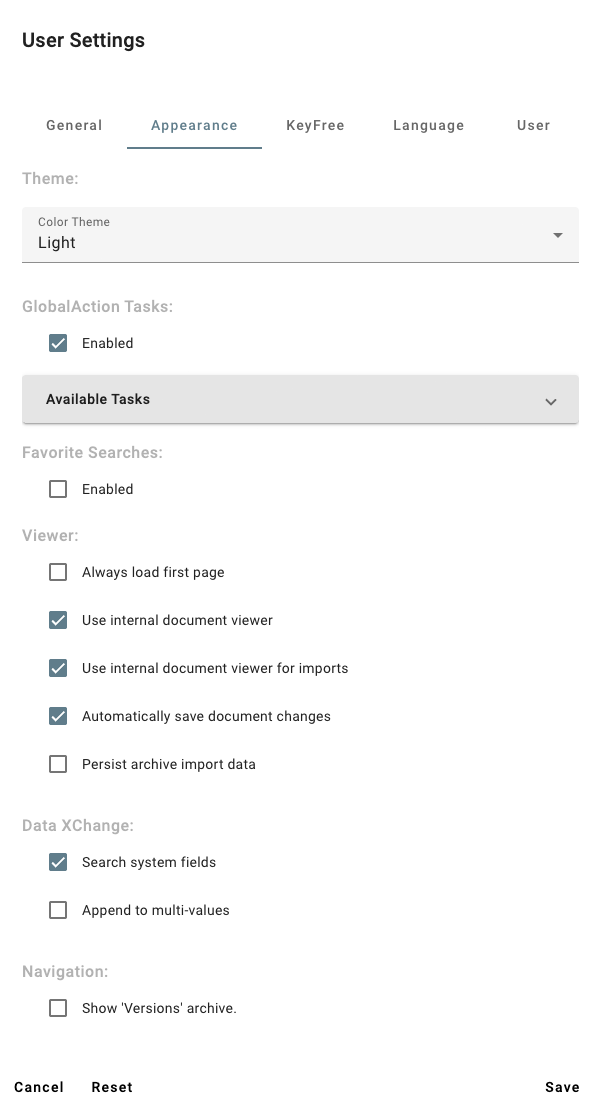Check 'Always load first page'

point(58,572)
